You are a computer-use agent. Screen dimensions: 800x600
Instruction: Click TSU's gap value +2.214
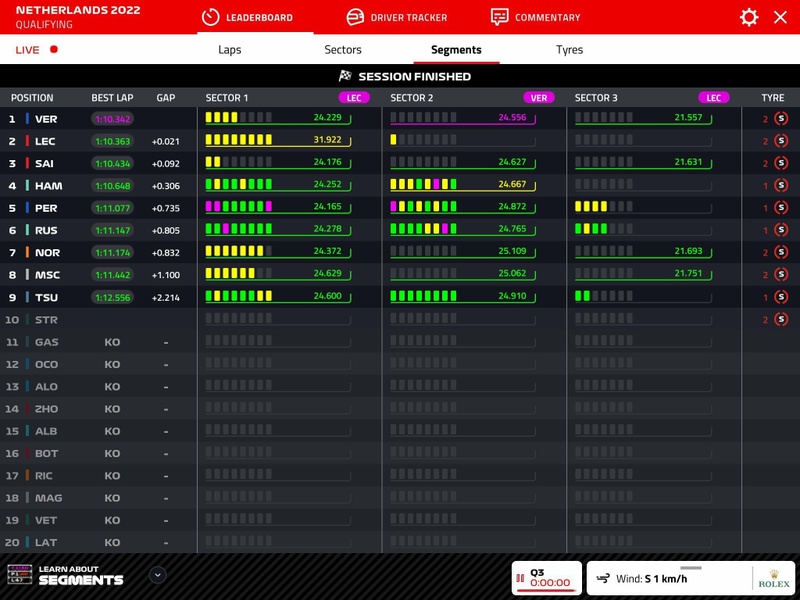pos(166,297)
